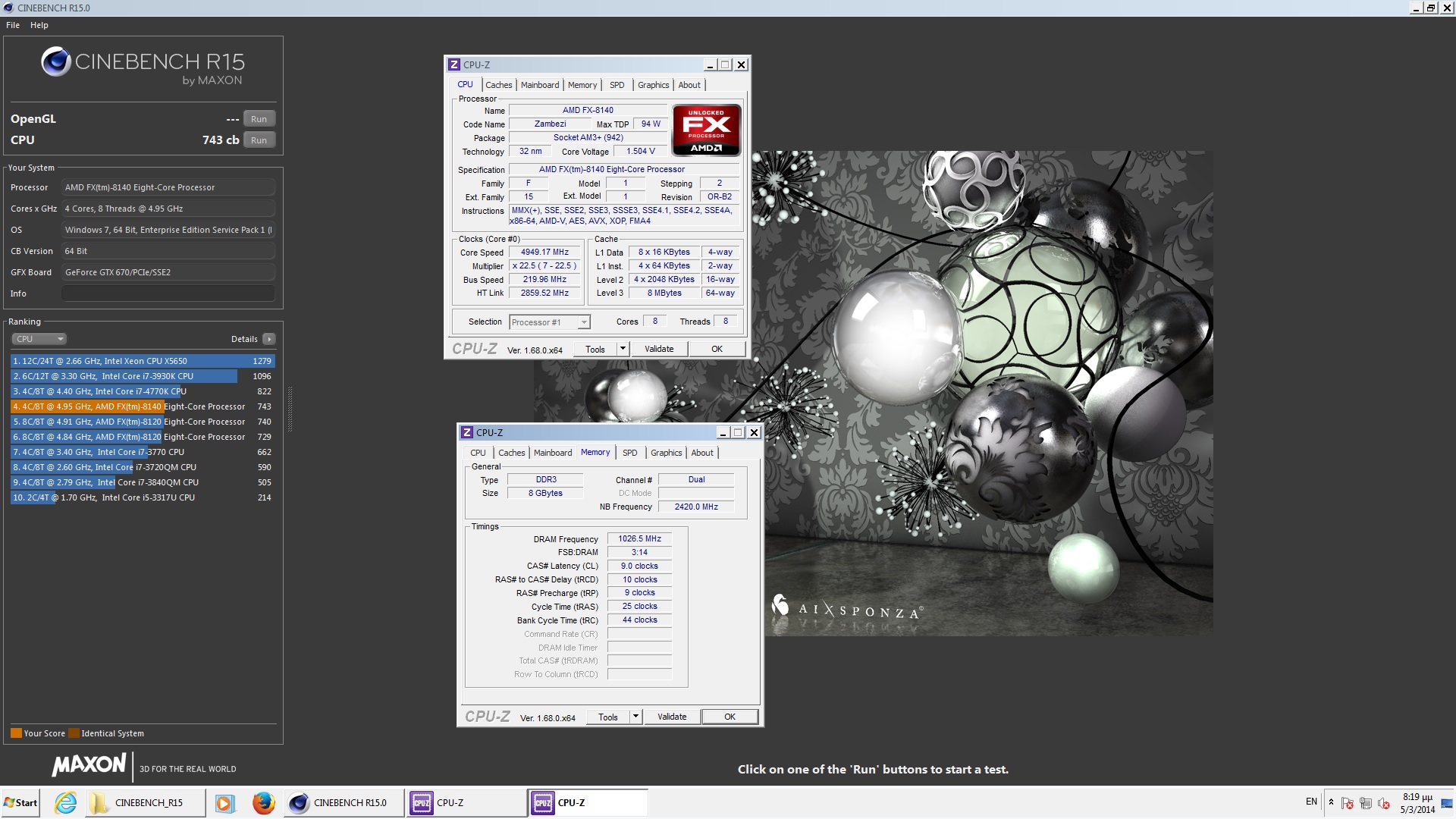Open the Help menu
The height and width of the screenshot is (819, 1456).
(39, 25)
